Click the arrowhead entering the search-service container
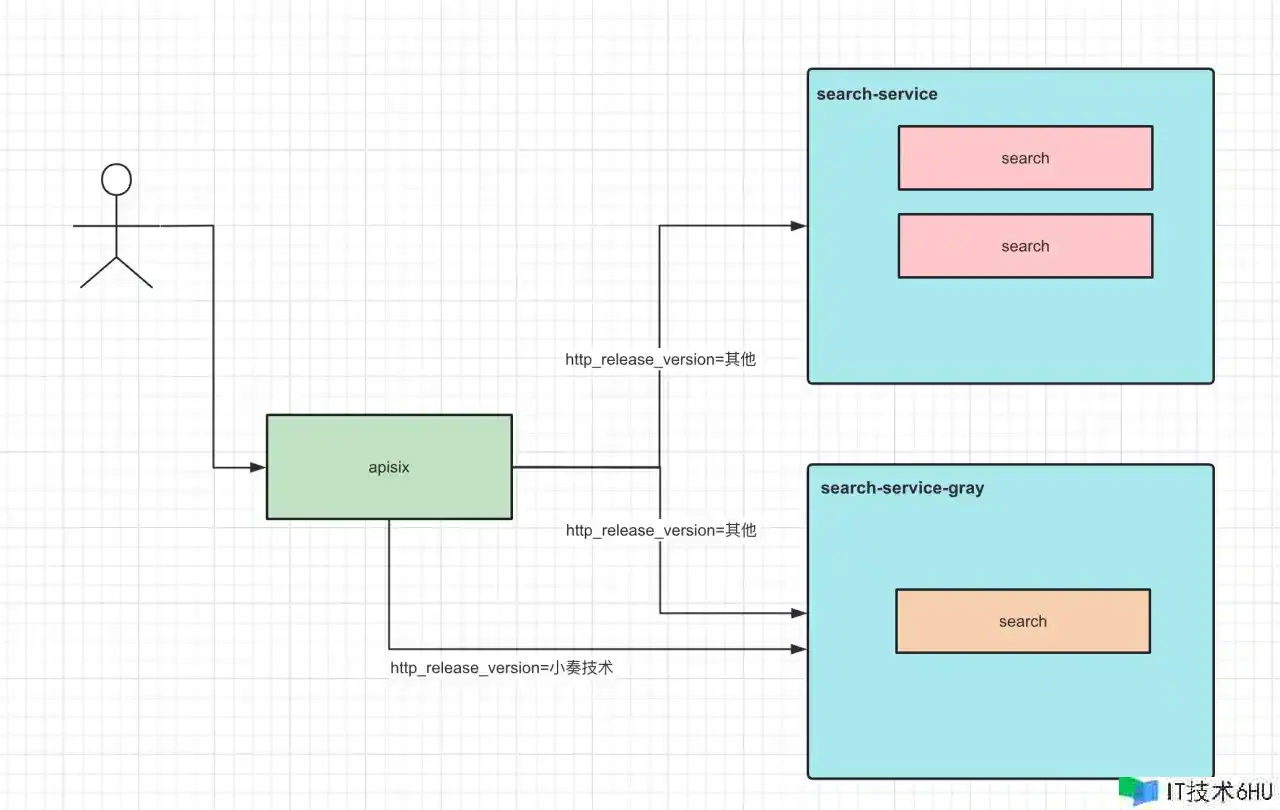Screen dimensions: 1280x810 (798, 226)
